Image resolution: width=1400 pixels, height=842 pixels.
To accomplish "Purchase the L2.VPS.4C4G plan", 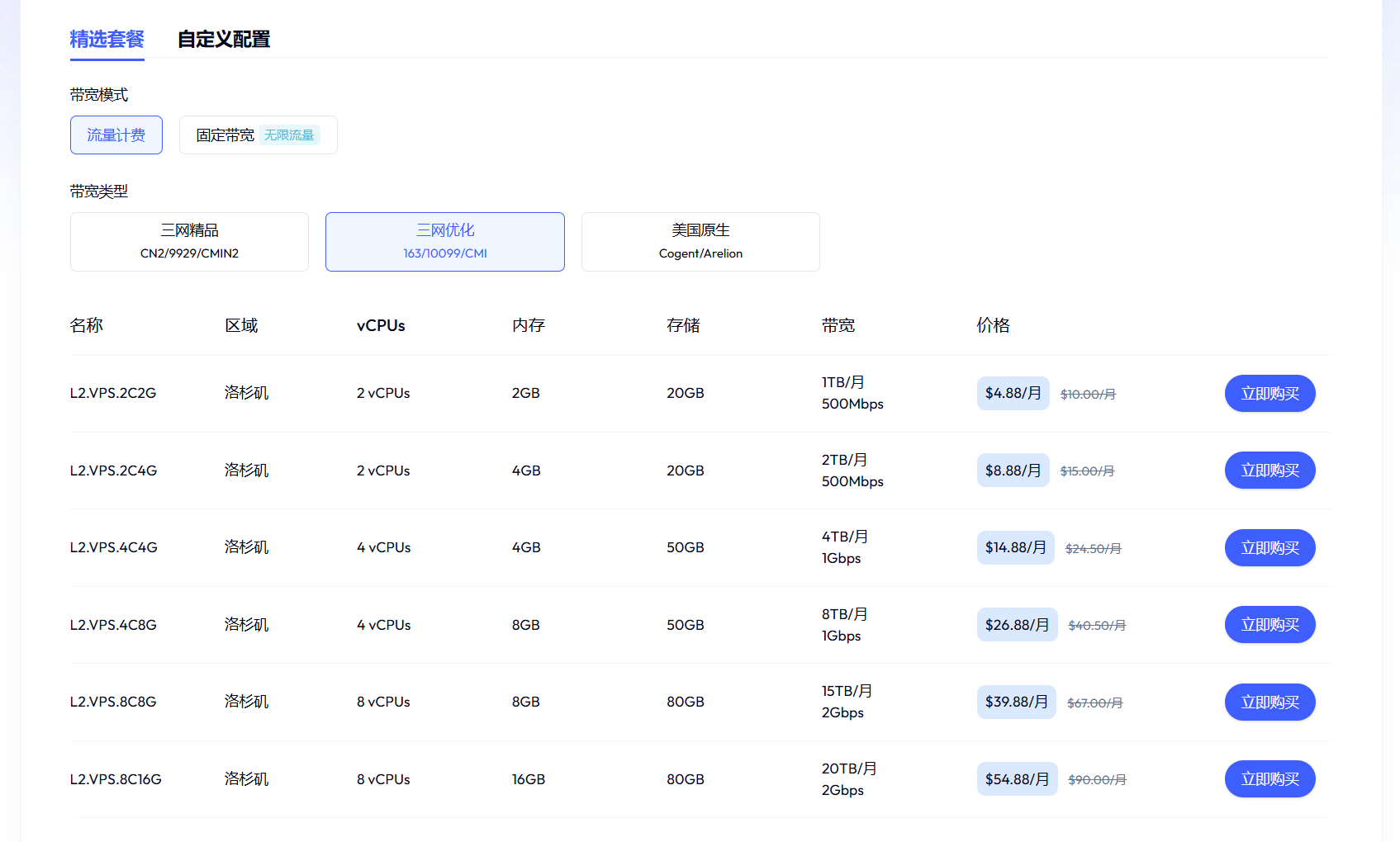I will click(1269, 548).
